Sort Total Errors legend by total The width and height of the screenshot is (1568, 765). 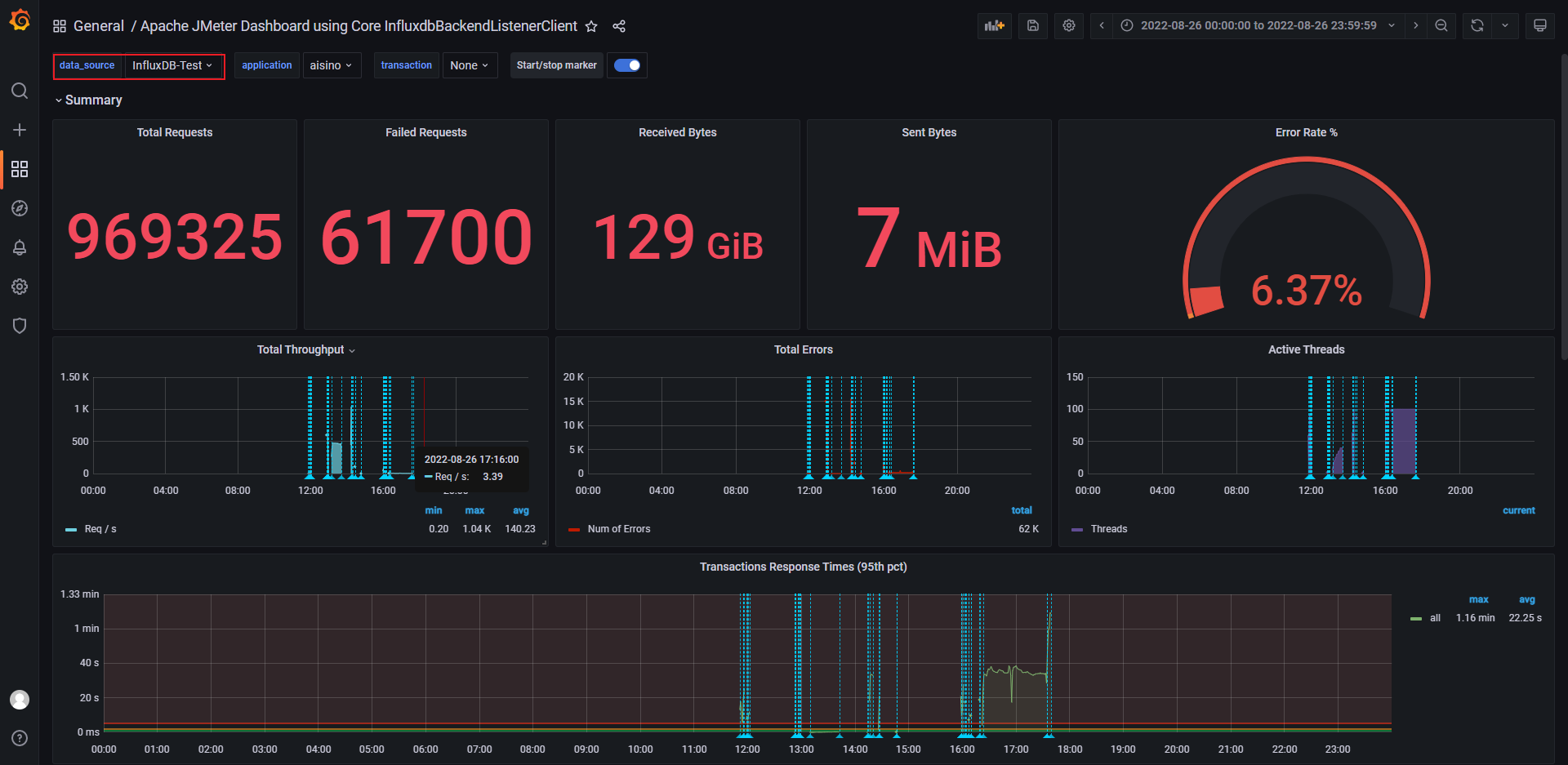(x=1022, y=510)
